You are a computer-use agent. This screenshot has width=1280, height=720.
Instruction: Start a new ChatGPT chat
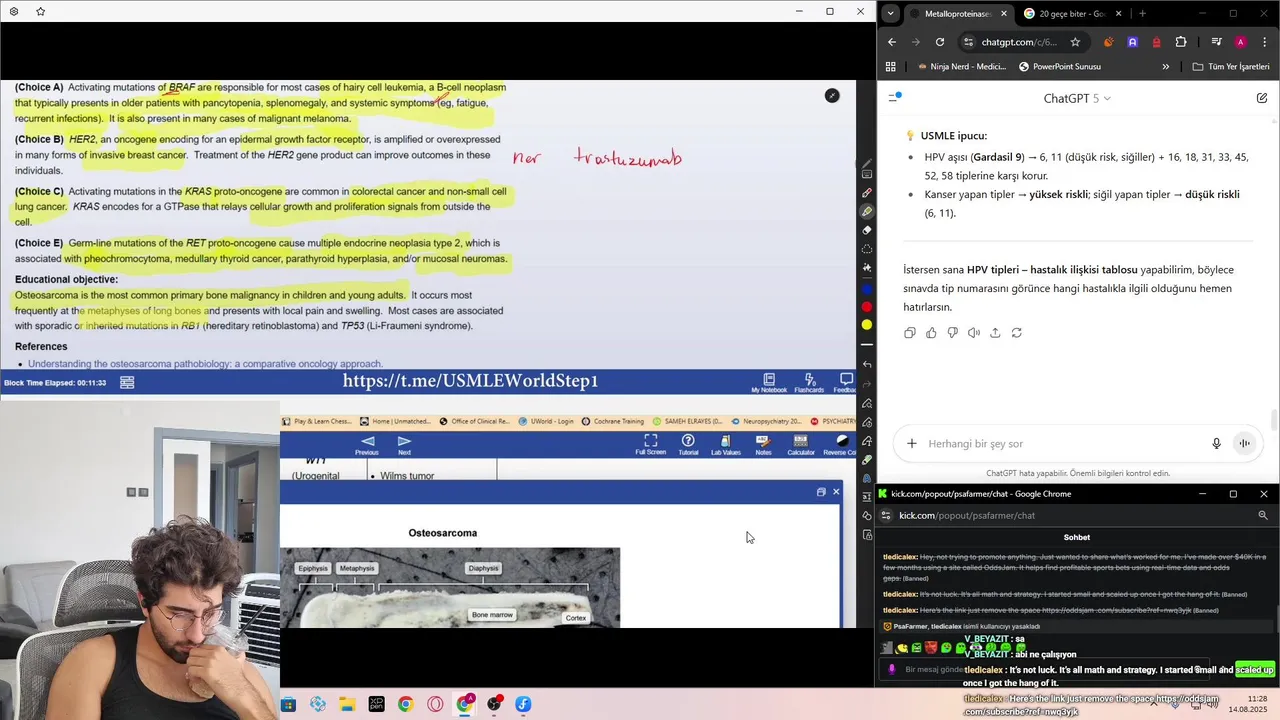click(x=1262, y=98)
